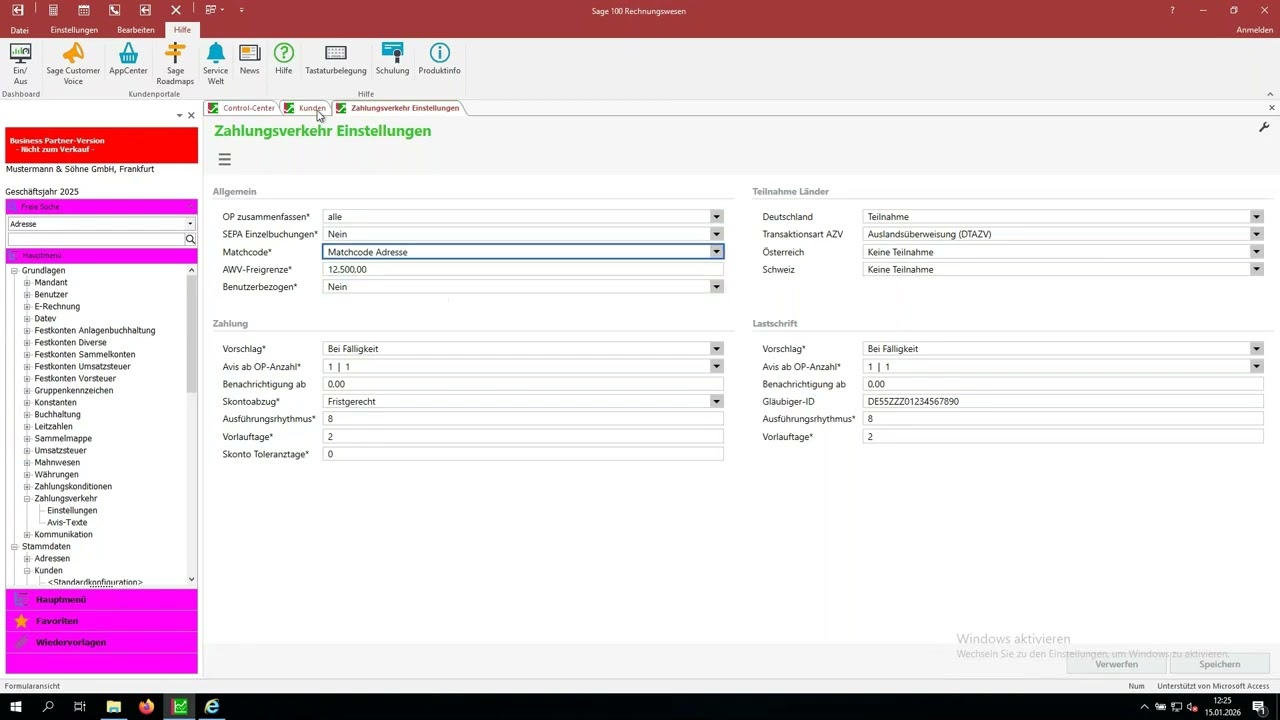1280x720 pixels.
Task: Open the Österreich participation dropdown
Action: click(x=1256, y=252)
